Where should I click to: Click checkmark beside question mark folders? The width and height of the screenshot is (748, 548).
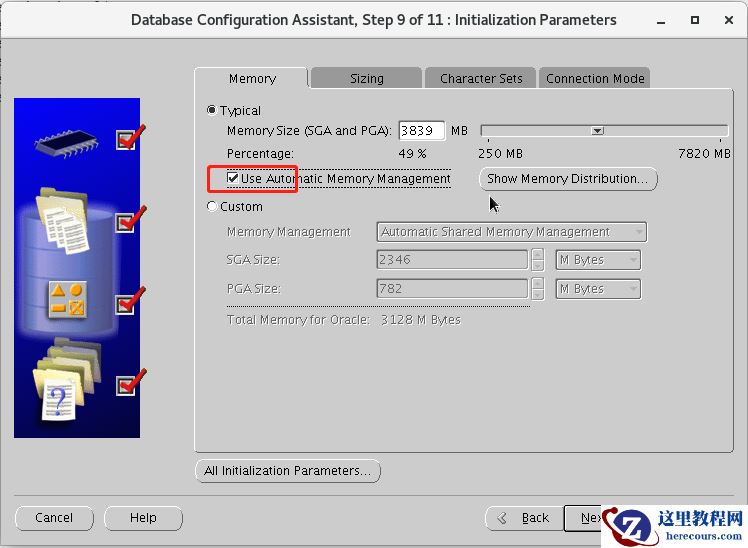[130, 383]
